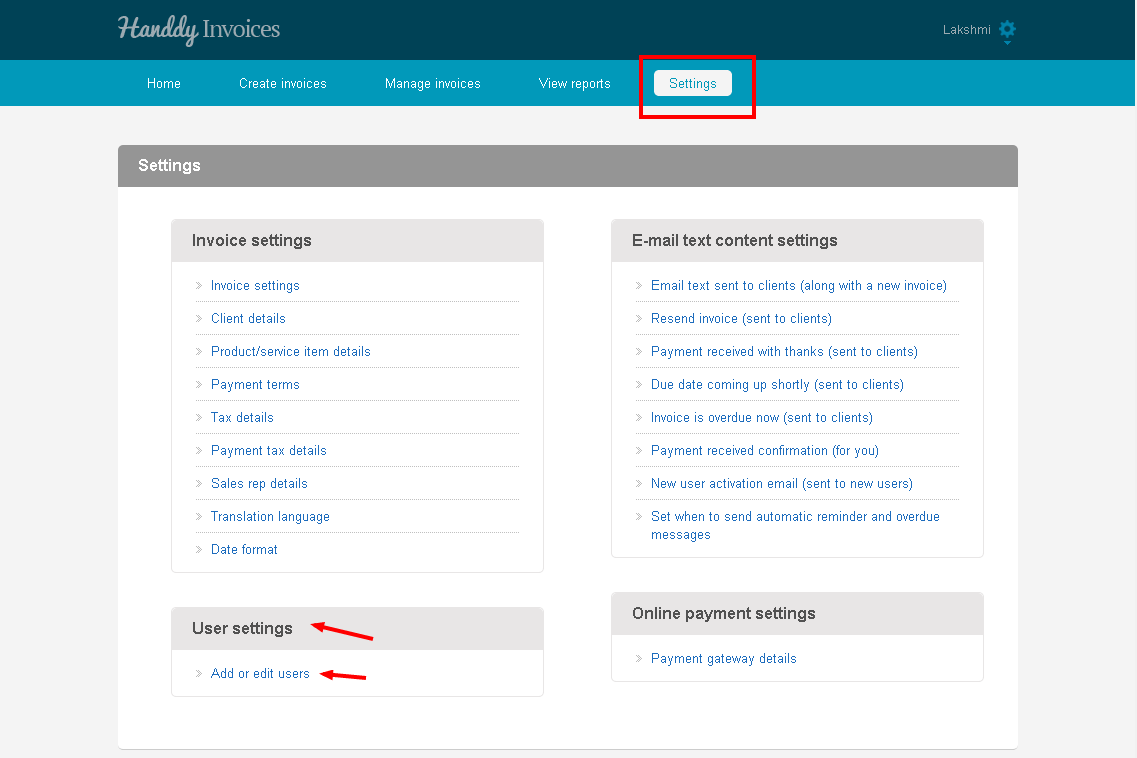Click the Invoice settings panel heading

pos(252,241)
